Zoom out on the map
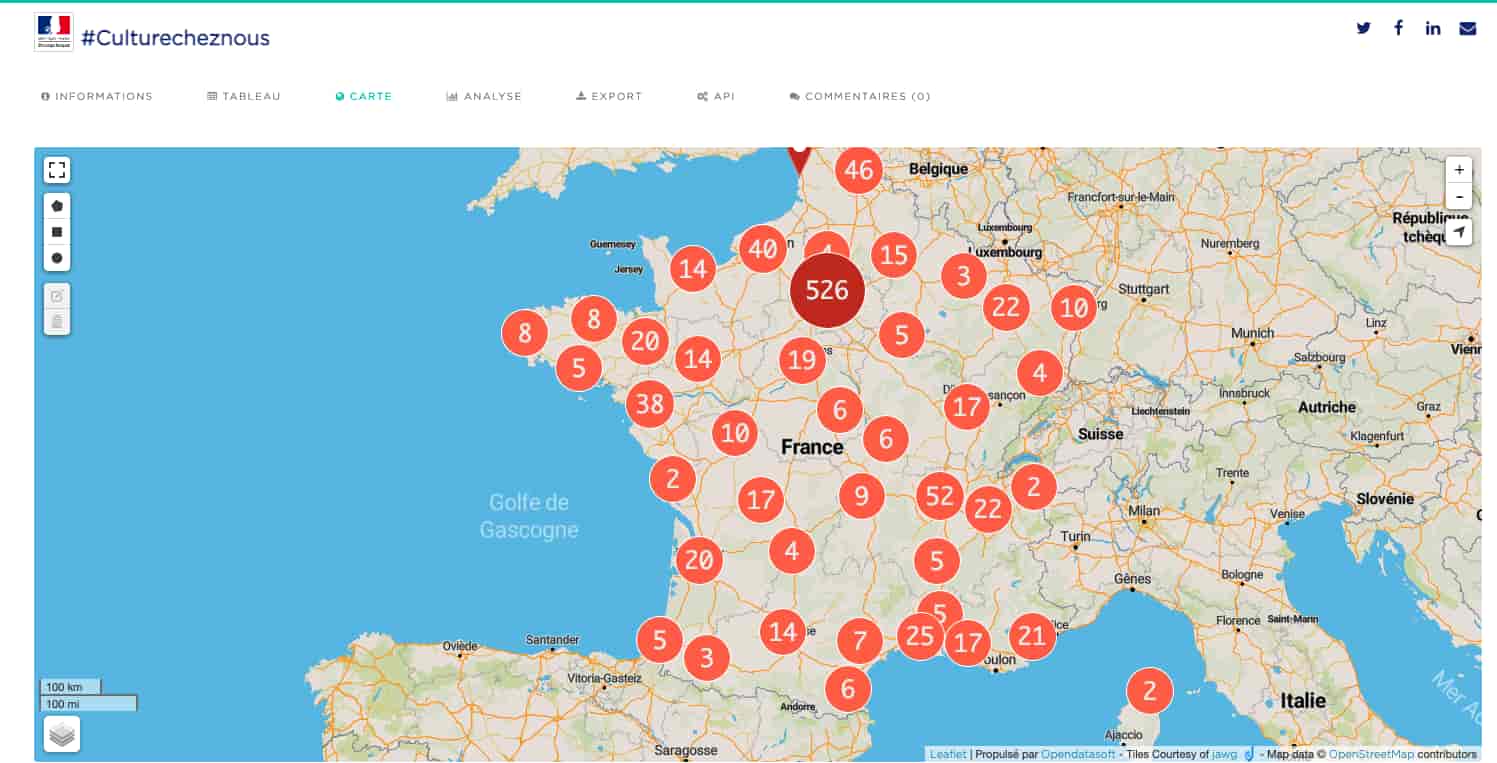1497x763 pixels. [x=1459, y=197]
